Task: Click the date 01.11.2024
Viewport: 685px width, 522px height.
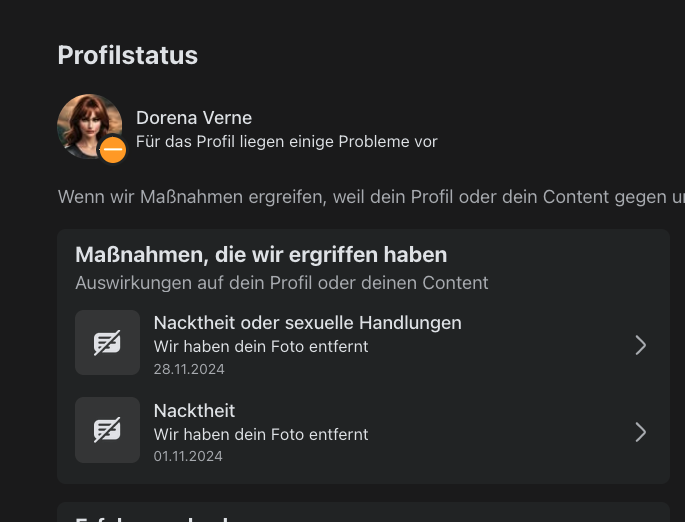Action: [188, 456]
